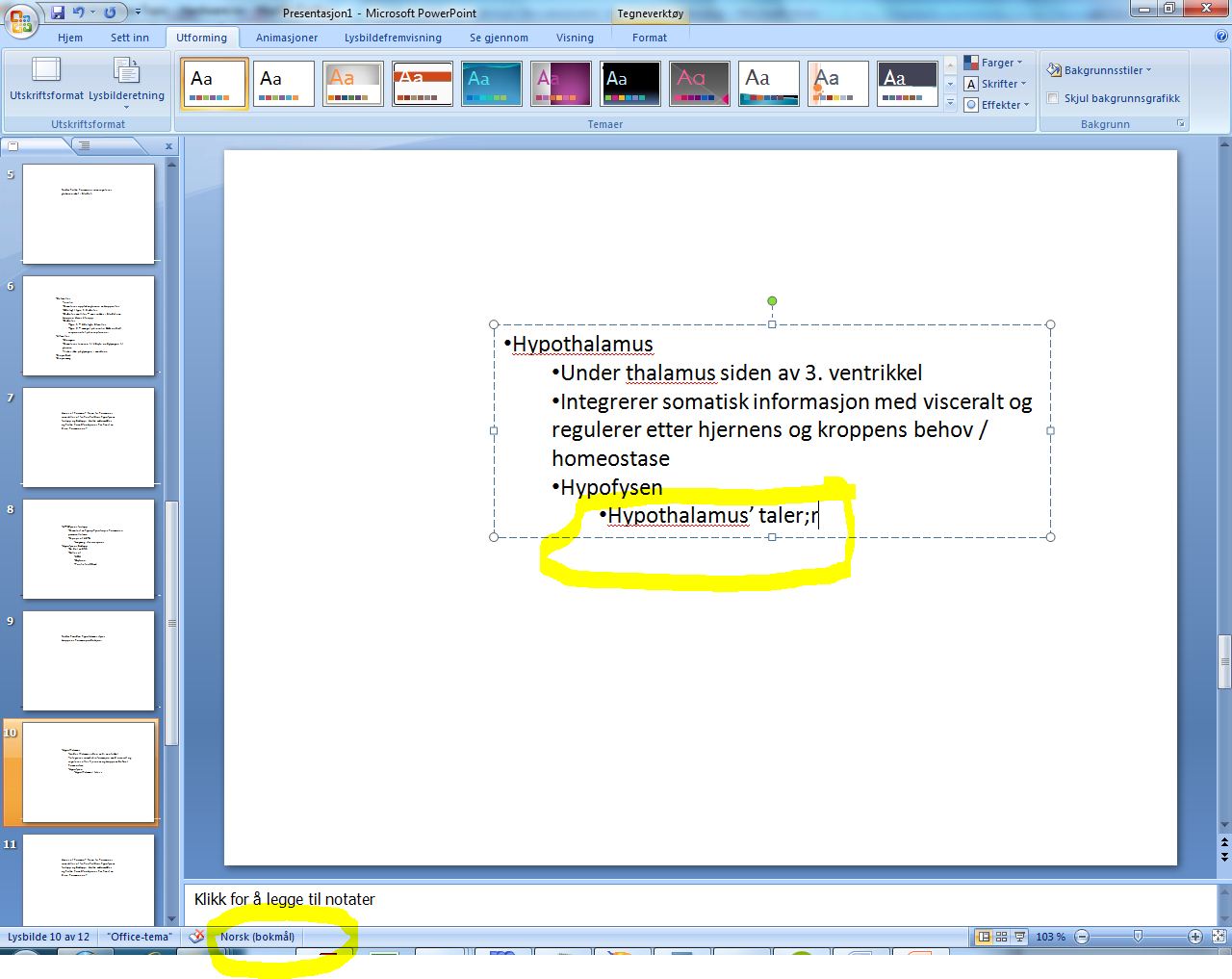Open the Skrifter theme fonts dropdown
Screen dimensions: 1232x979
(x=996, y=84)
